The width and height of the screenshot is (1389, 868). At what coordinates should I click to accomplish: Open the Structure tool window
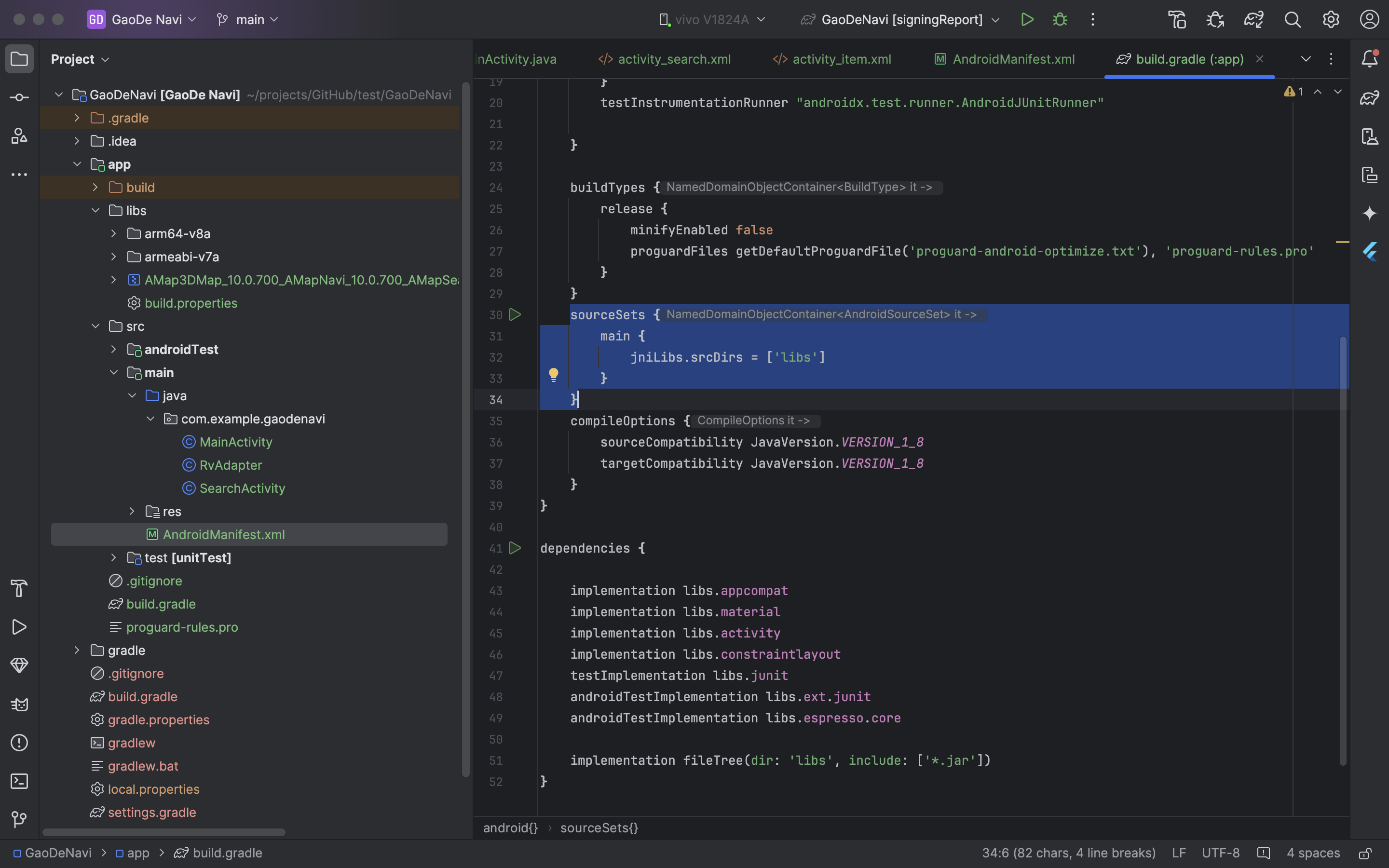tap(19, 136)
